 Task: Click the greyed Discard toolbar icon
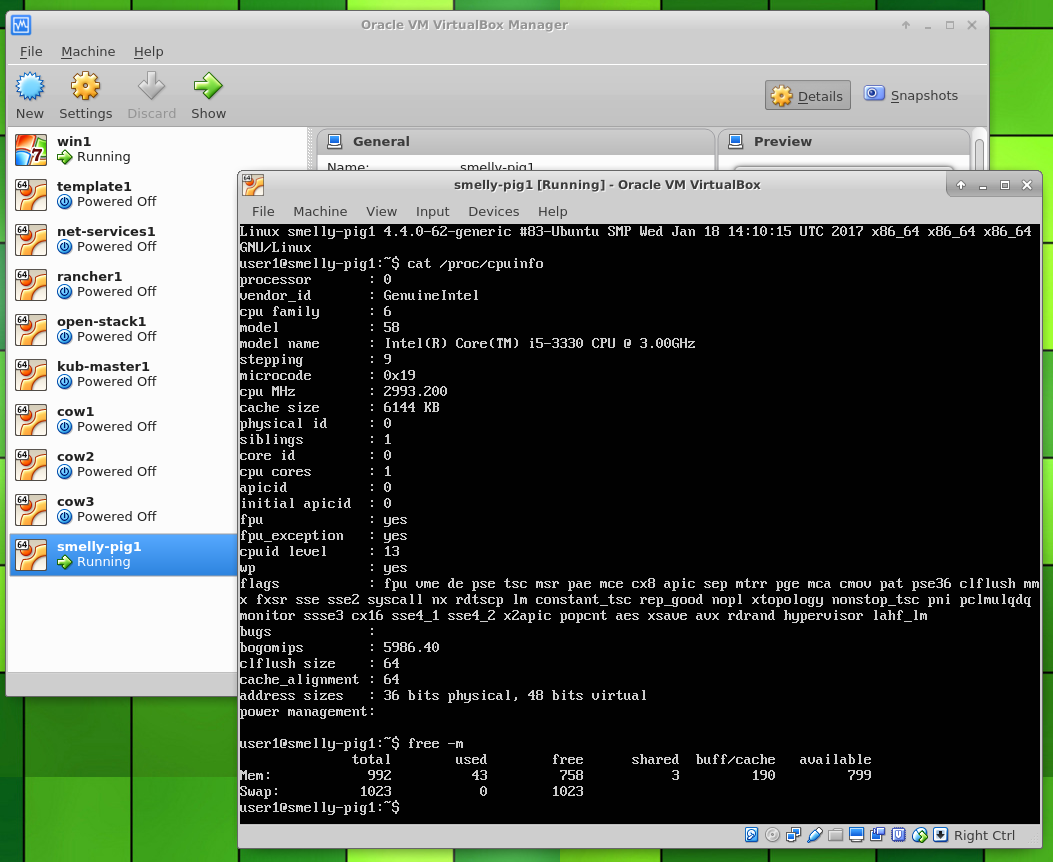click(x=152, y=86)
